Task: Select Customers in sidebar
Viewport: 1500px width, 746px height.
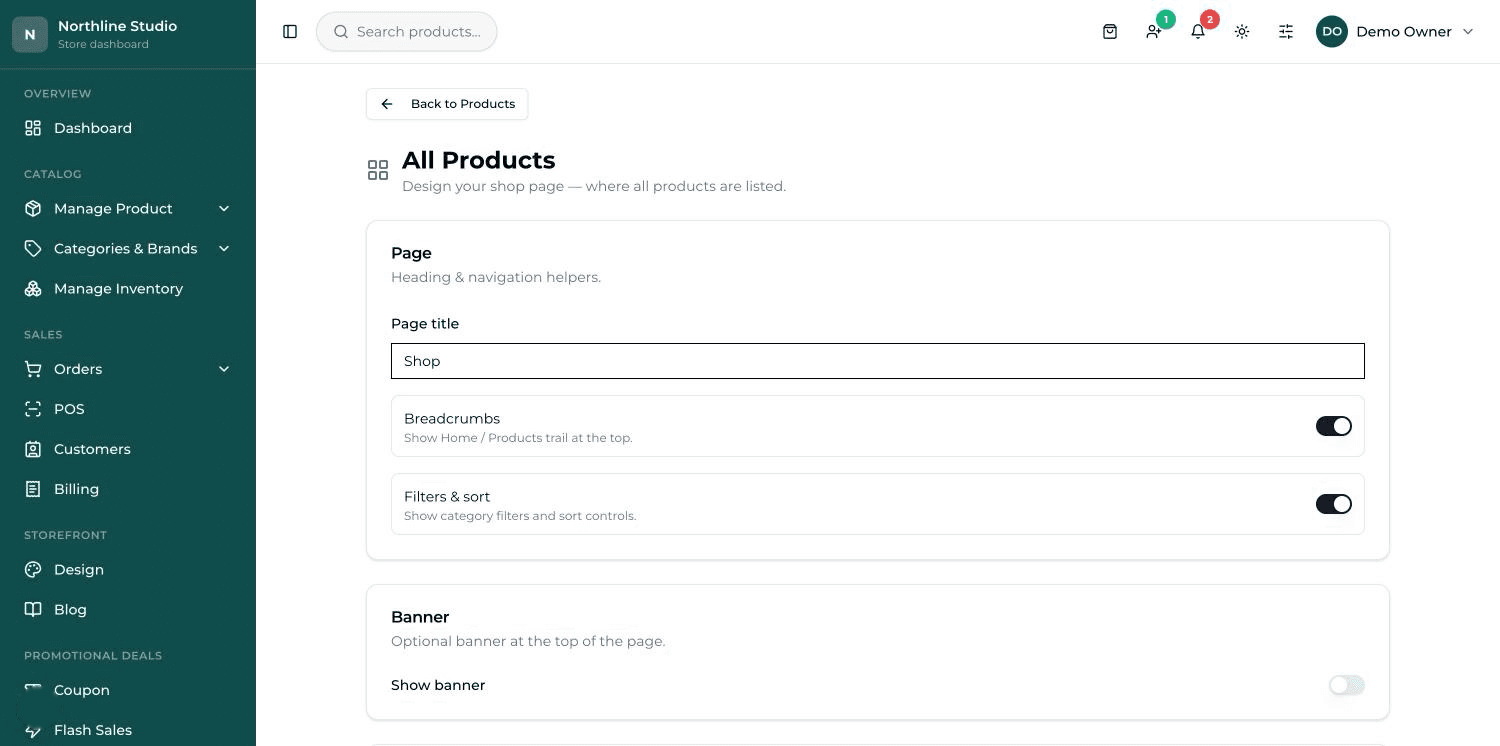Action: (x=128, y=449)
